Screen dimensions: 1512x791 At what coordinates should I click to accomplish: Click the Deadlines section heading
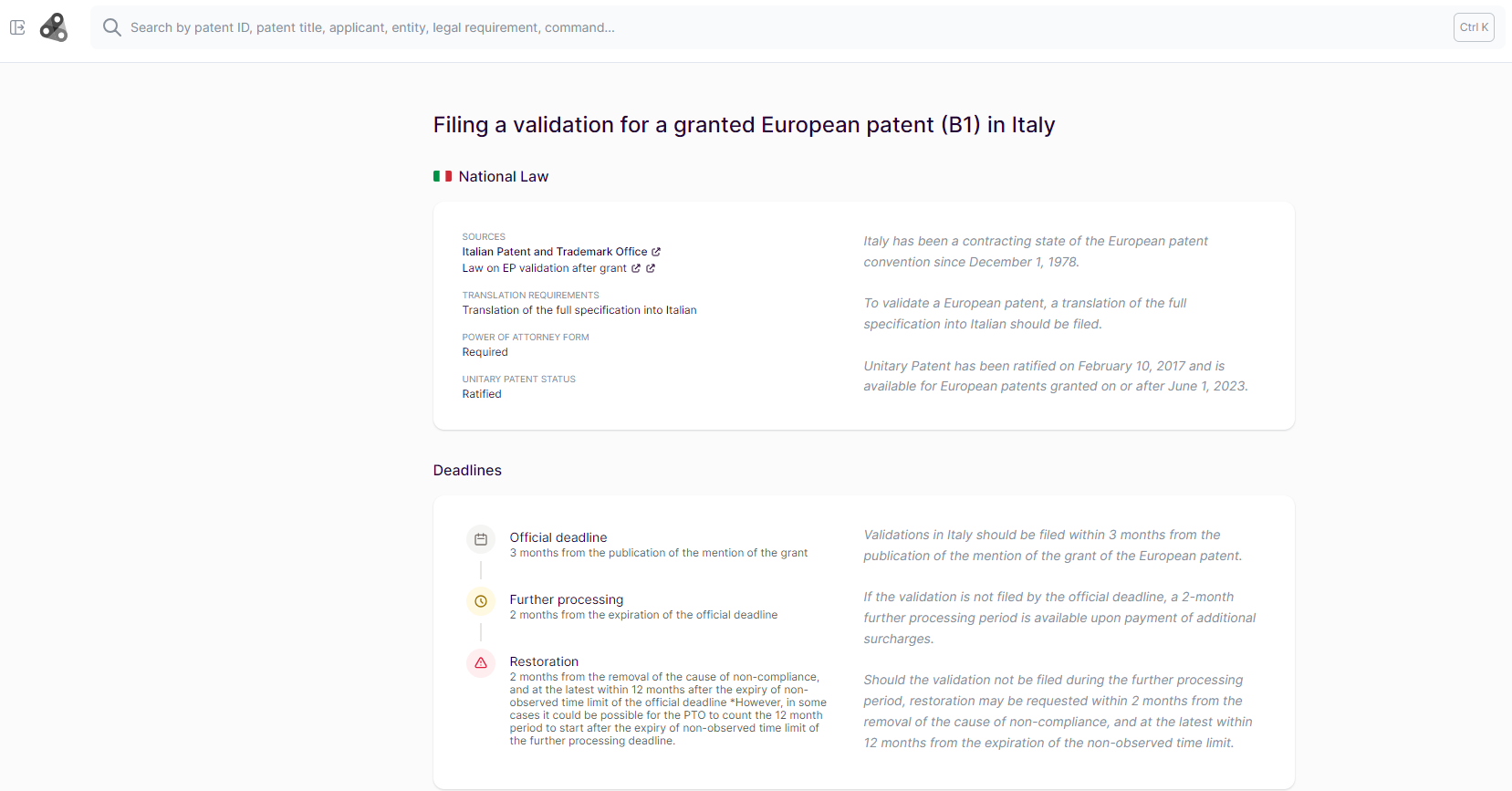(467, 470)
